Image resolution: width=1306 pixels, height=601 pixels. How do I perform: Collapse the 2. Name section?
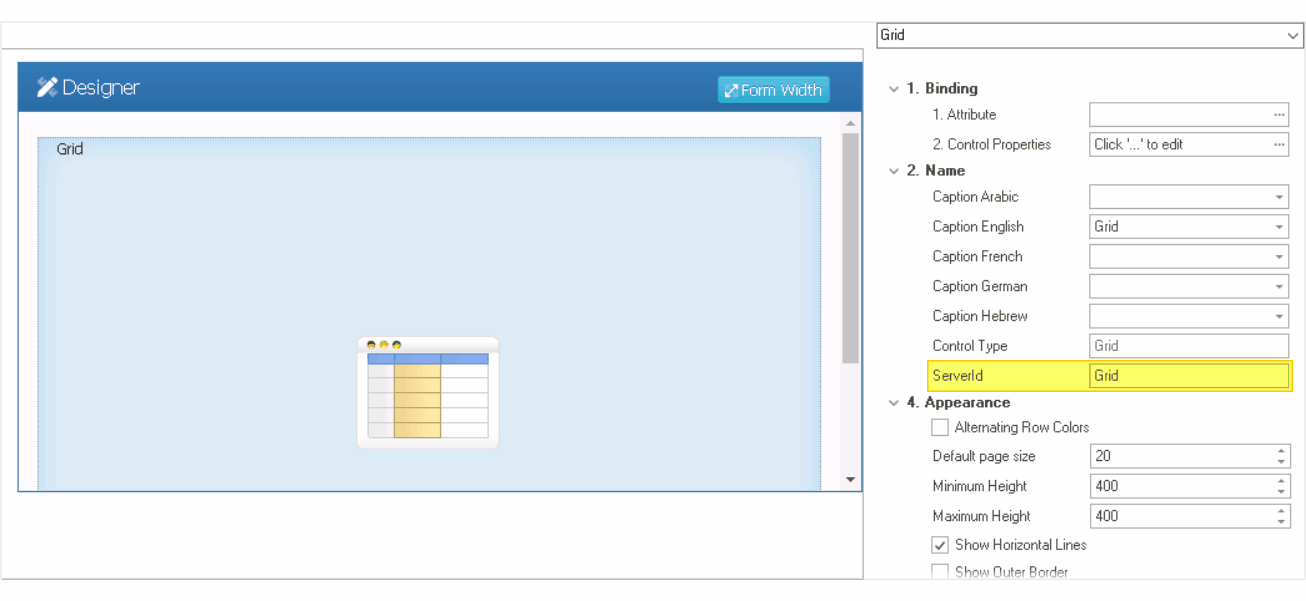(894, 171)
